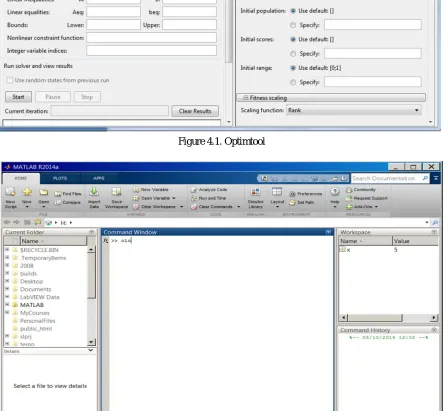The image size is (444, 411).
Task: Click the forward arrow in folder toolbar
Action: point(17,222)
